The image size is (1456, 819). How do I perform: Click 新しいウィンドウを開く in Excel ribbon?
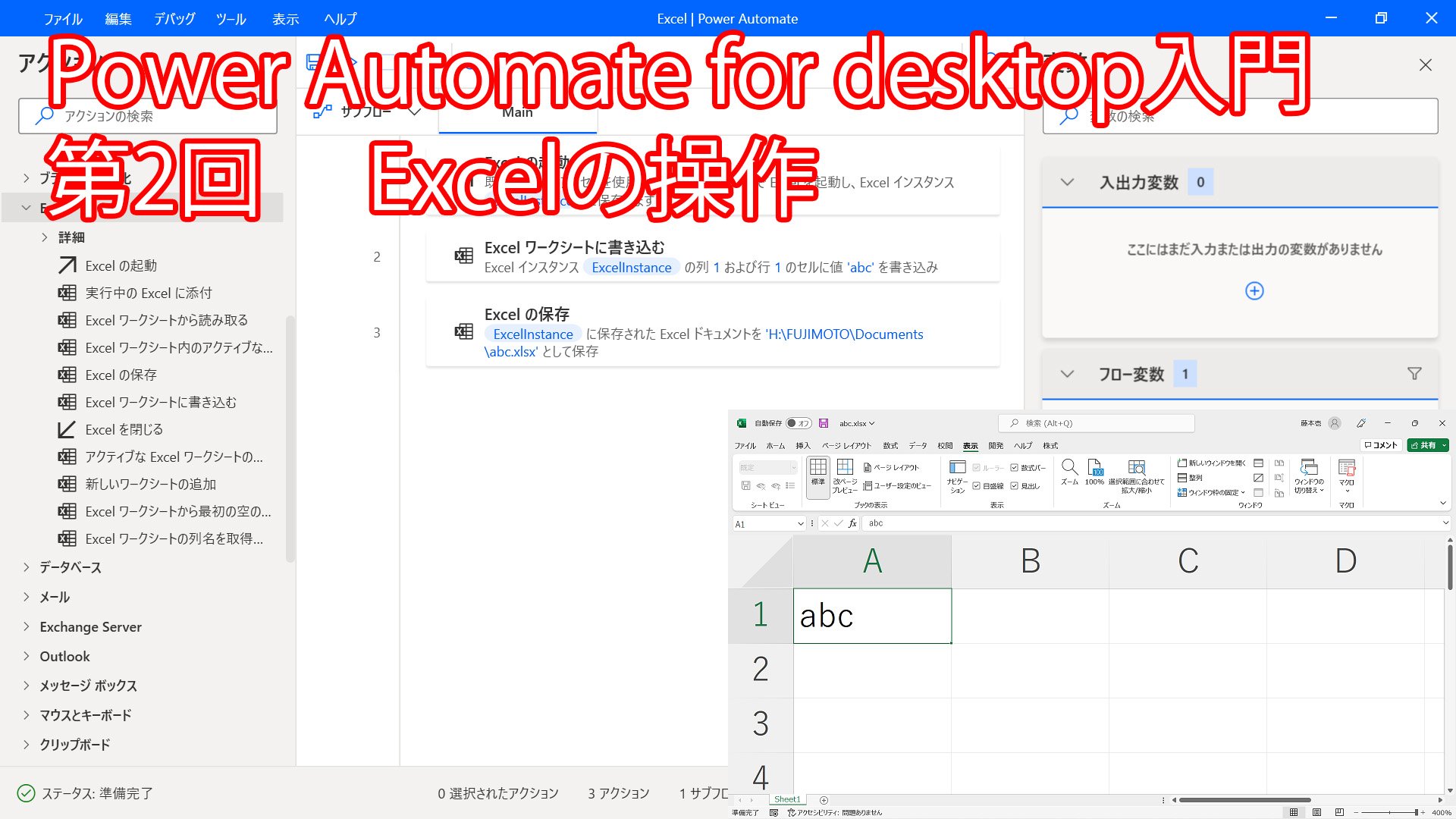click(1212, 463)
